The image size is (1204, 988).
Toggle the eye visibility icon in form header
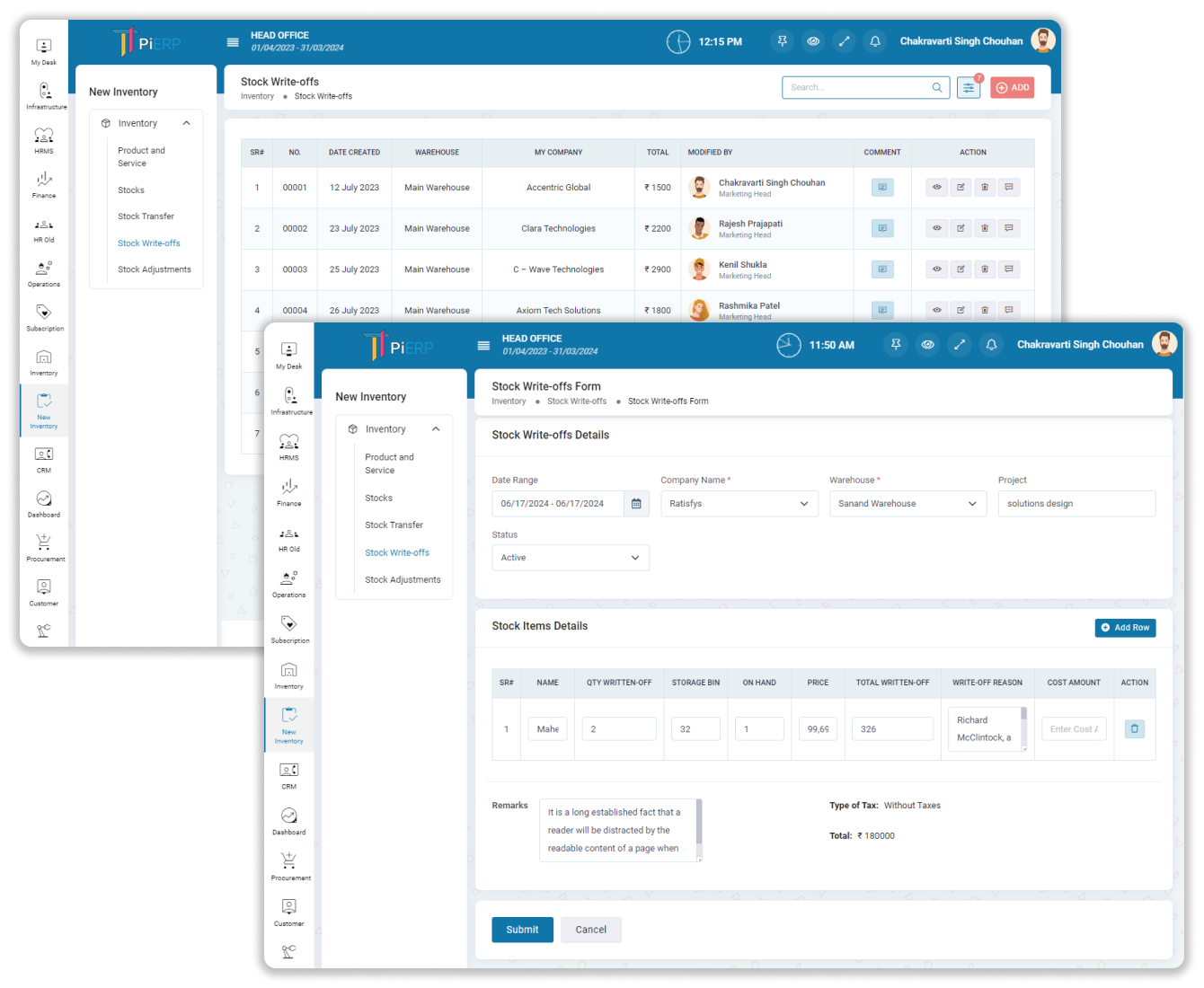click(928, 345)
